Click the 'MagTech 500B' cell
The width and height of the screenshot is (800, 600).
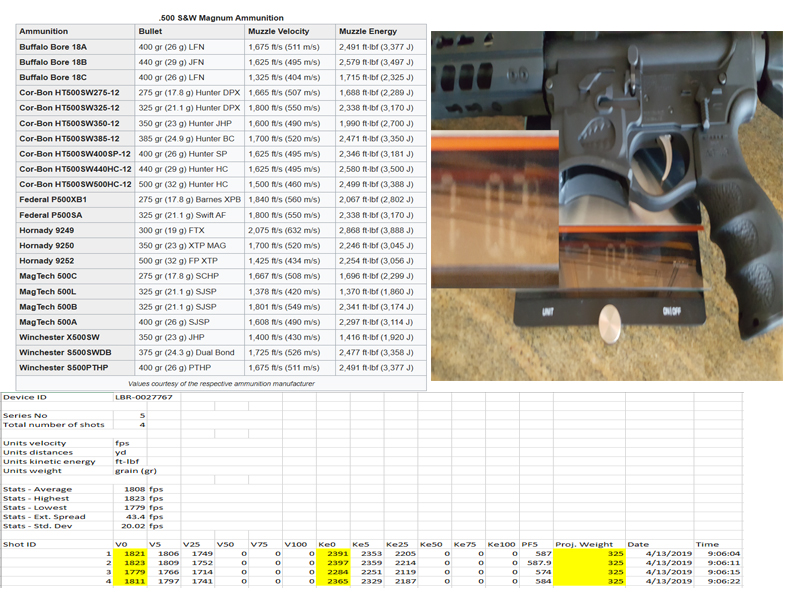[75, 307]
